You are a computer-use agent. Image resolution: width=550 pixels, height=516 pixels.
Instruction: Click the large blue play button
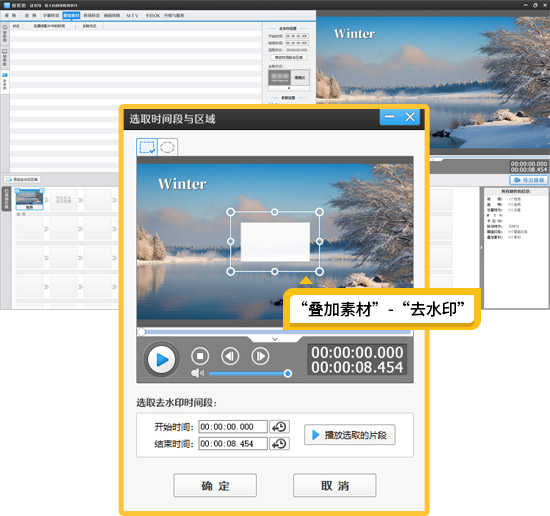pyautogui.click(x=161, y=360)
